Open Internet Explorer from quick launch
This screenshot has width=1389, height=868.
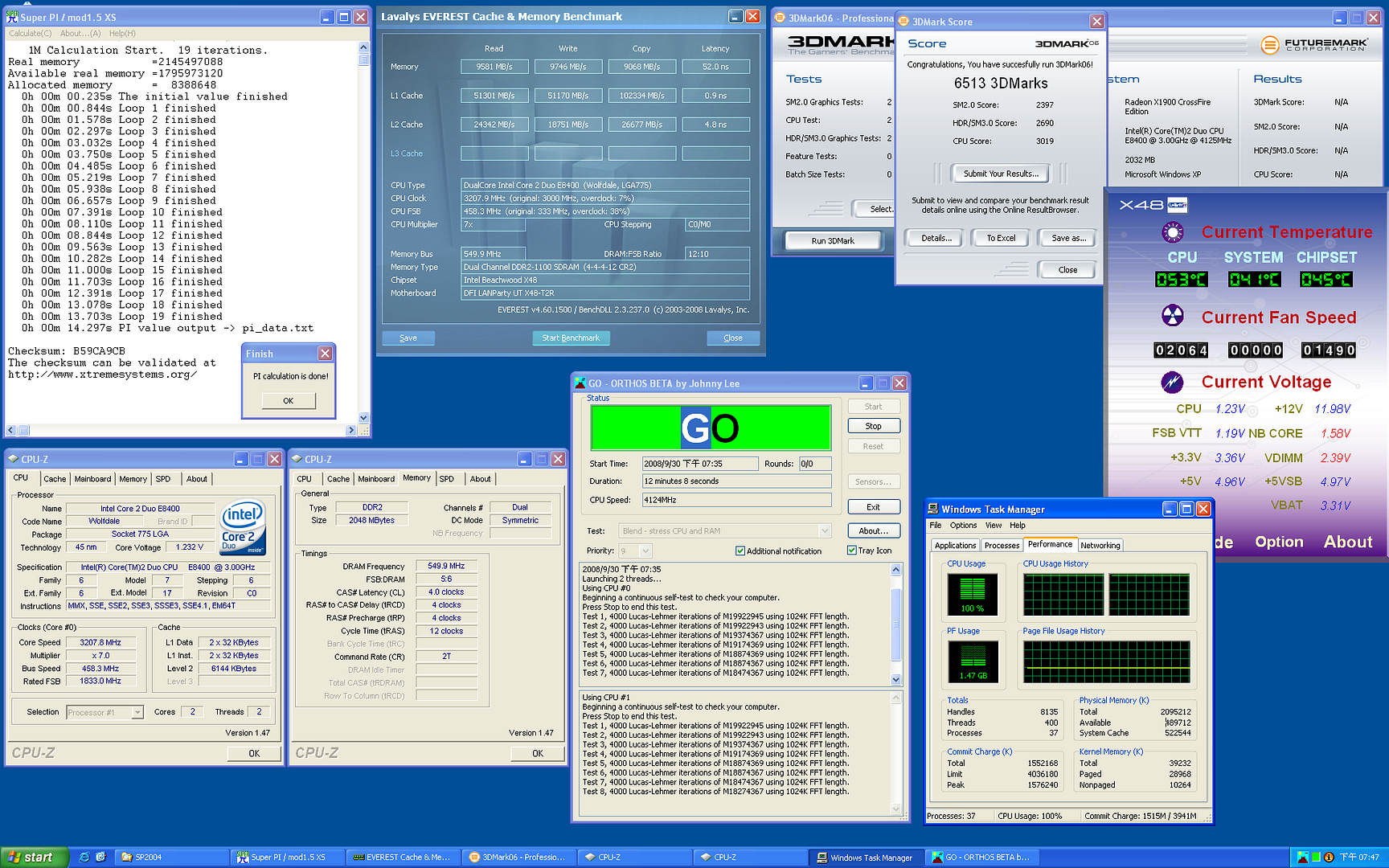tap(84, 857)
